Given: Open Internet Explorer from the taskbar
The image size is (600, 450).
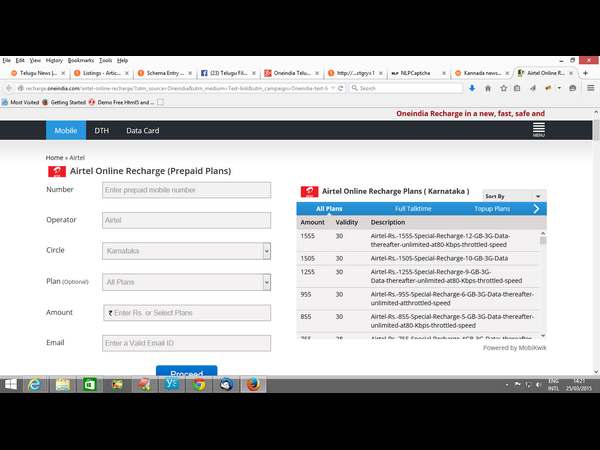Looking at the screenshot, I should (x=35, y=383).
